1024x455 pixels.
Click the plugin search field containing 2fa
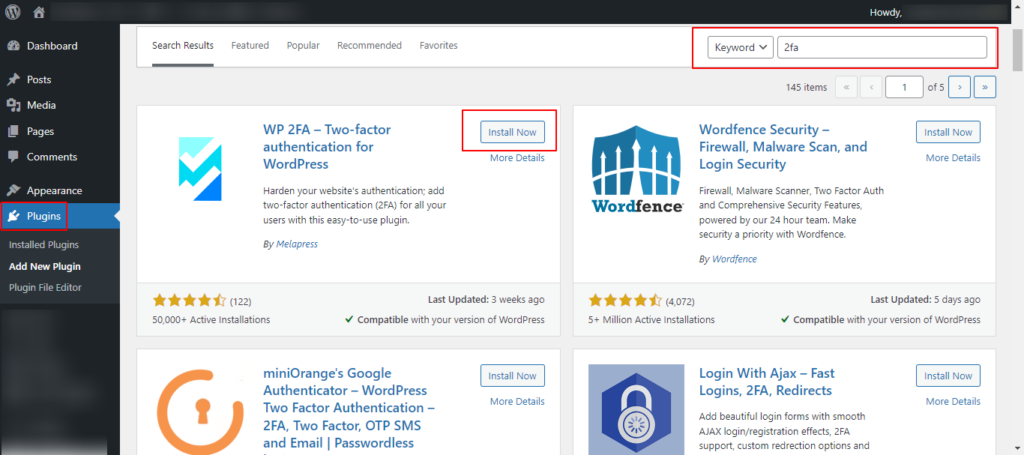click(x=881, y=47)
